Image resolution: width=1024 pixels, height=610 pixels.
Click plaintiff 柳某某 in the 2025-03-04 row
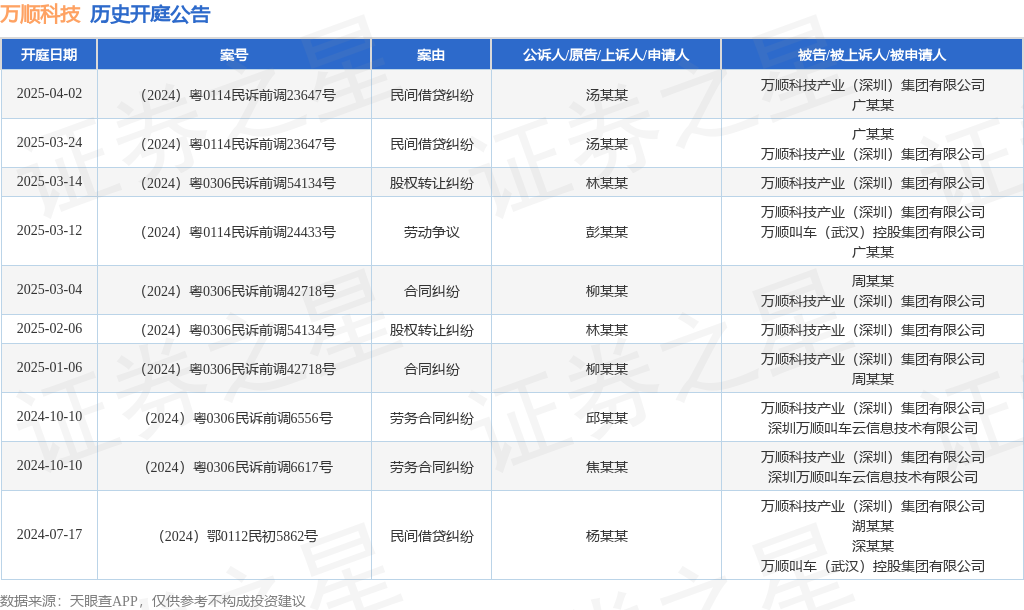pyautogui.click(x=607, y=291)
